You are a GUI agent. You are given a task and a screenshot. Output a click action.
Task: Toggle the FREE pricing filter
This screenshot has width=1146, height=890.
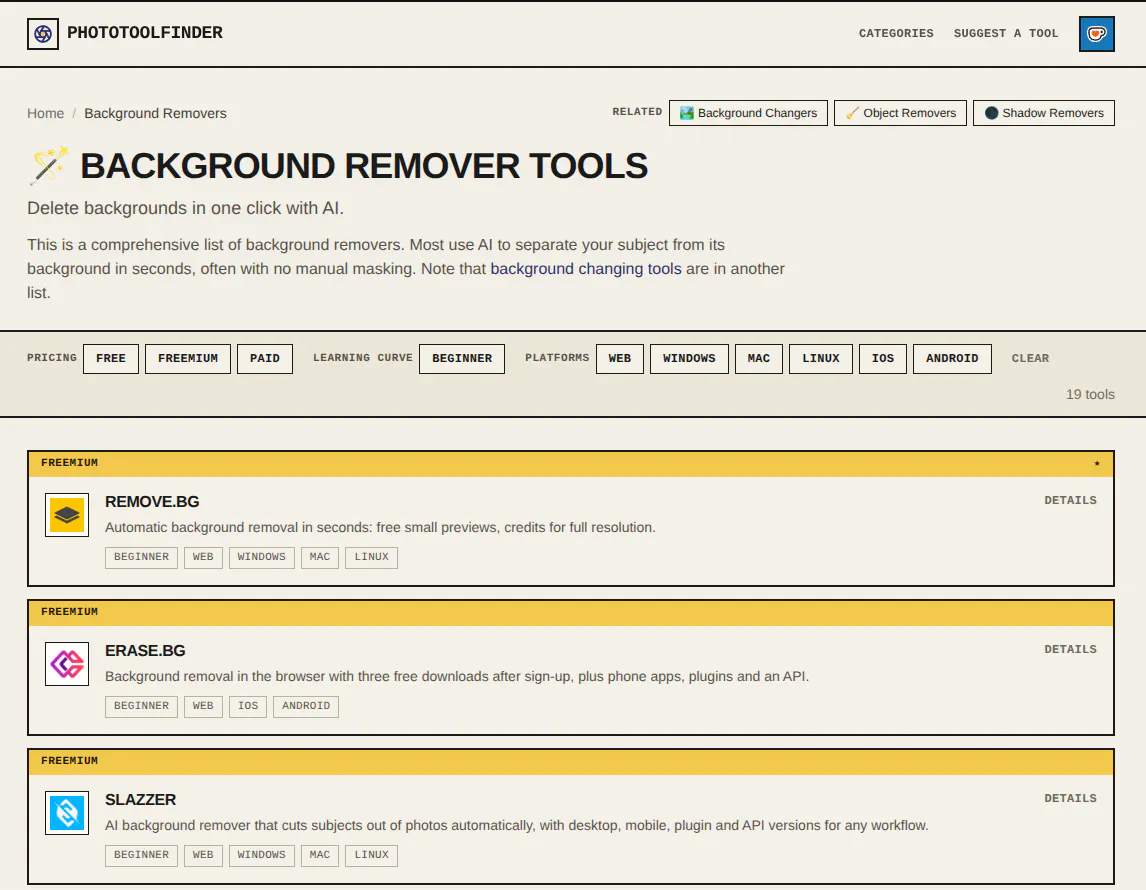pyautogui.click(x=111, y=359)
